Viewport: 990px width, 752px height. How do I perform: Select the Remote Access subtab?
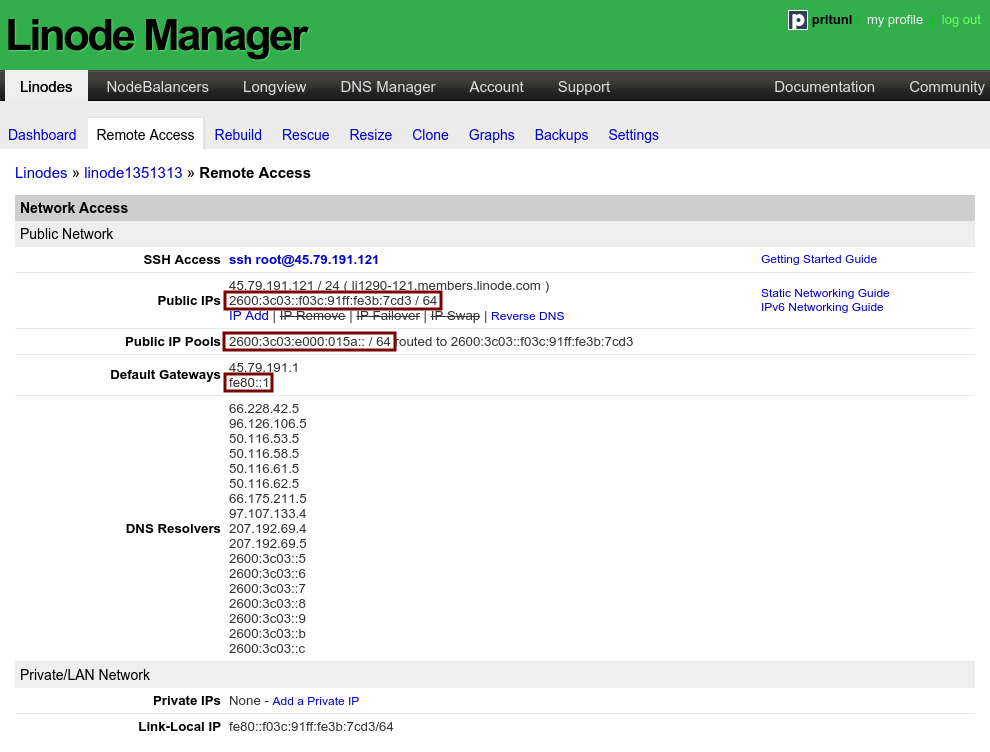pyautogui.click(x=145, y=134)
